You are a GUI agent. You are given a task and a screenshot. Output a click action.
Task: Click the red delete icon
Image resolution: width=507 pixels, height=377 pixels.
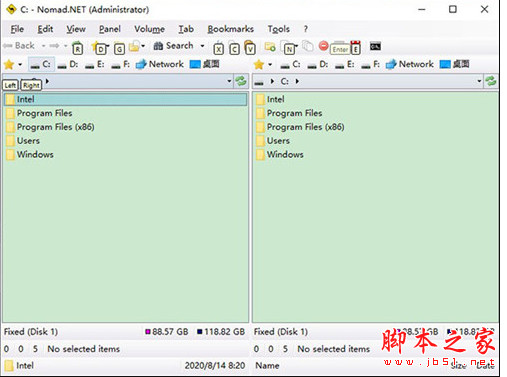coord(323,46)
